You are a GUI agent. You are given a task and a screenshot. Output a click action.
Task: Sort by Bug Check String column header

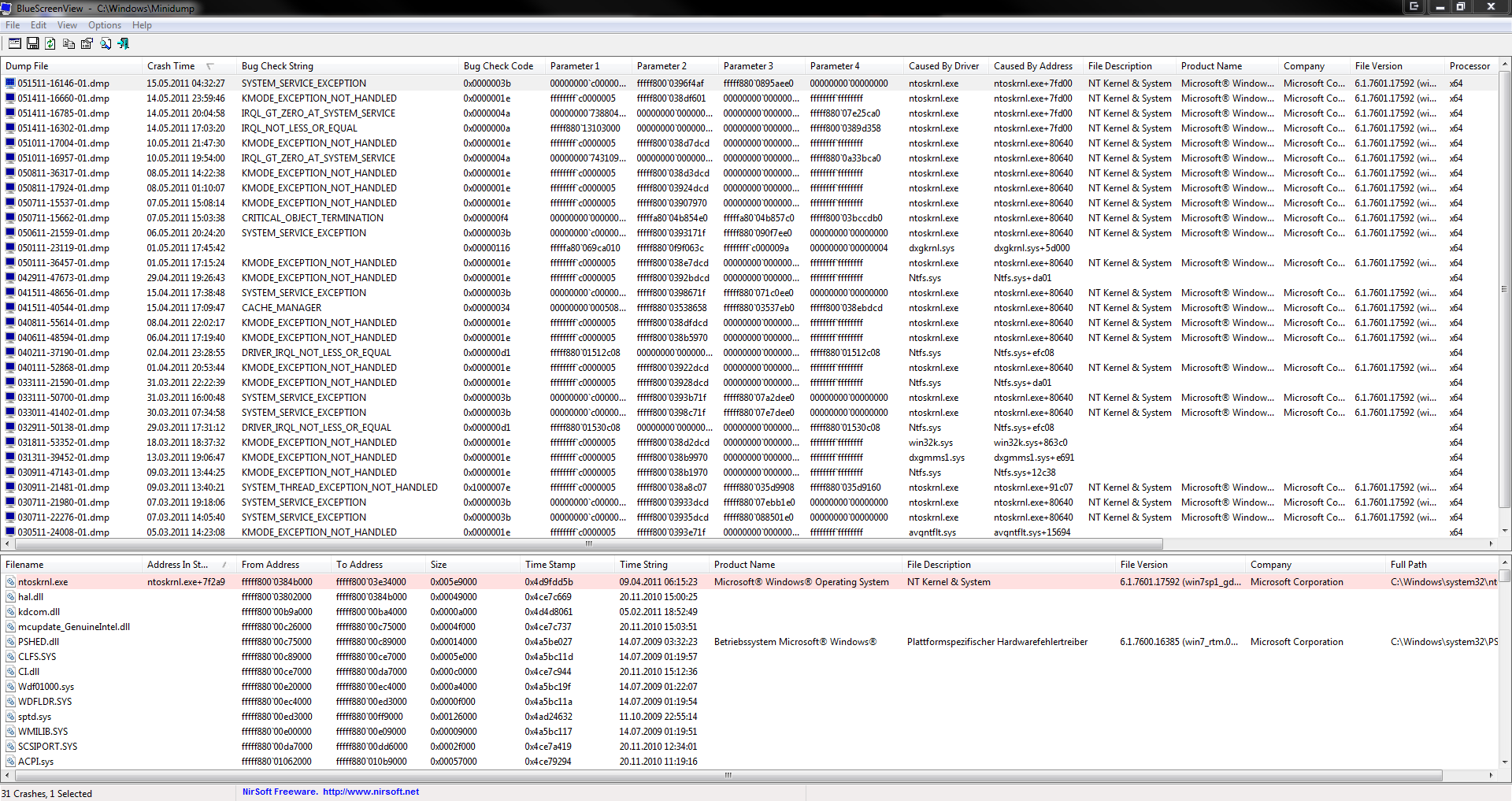347,66
